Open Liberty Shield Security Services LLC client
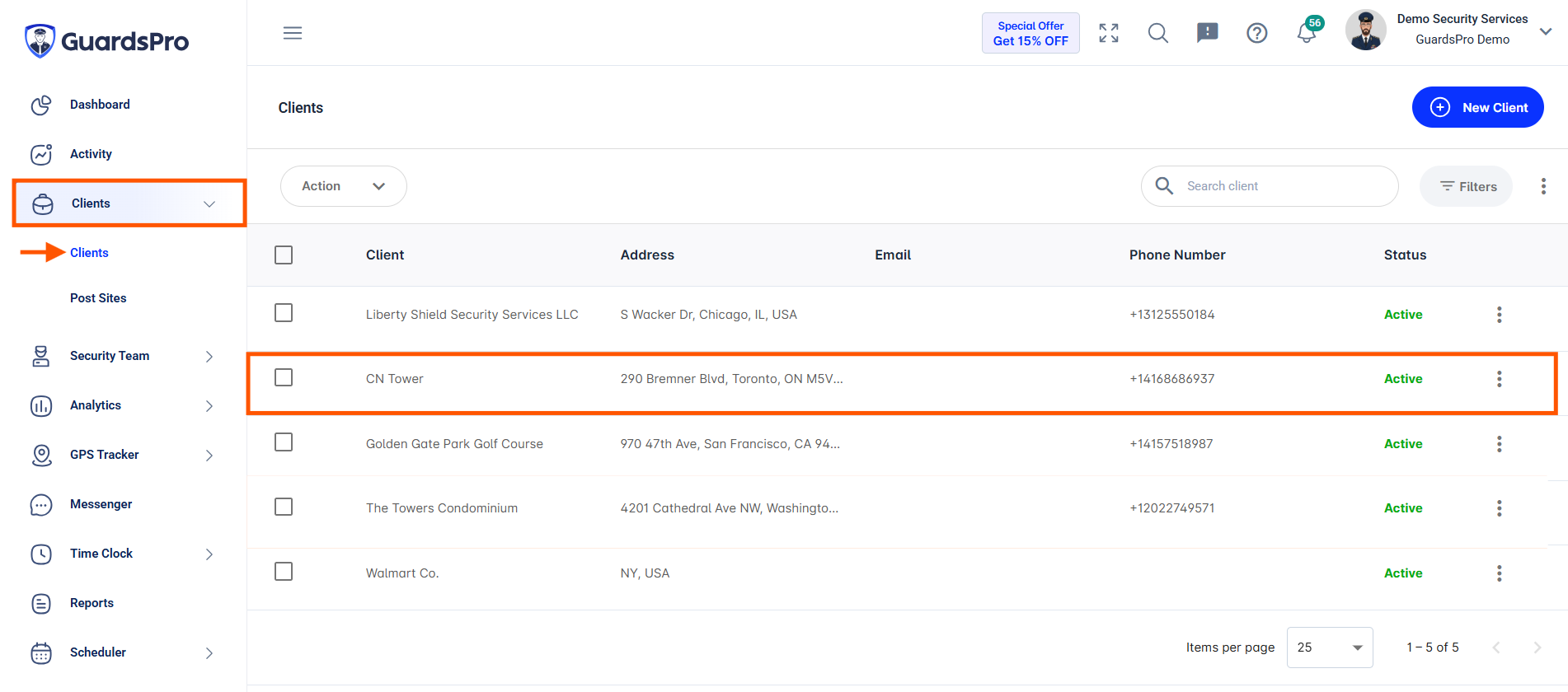Screen dimensions: 1568x692 point(472,315)
